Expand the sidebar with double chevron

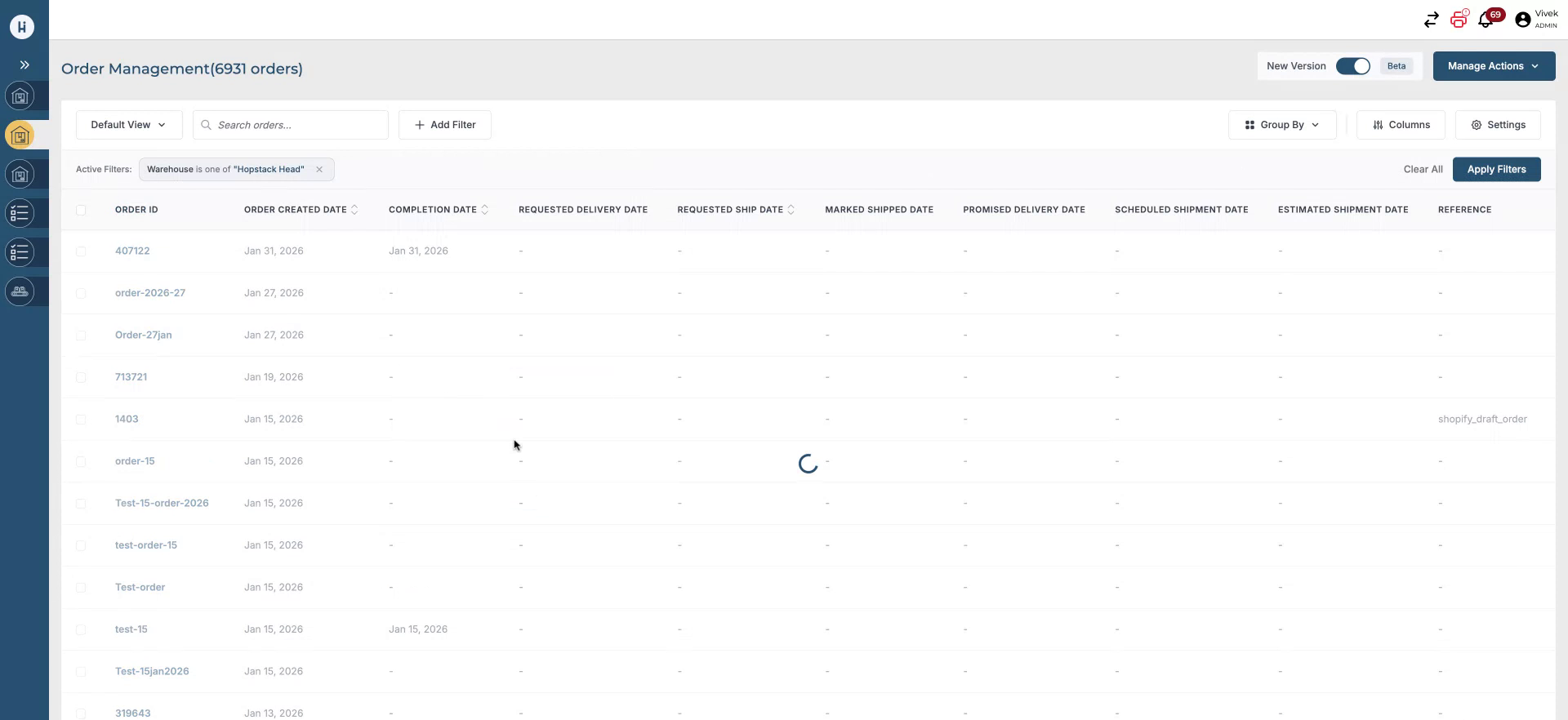[x=24, y=65]
